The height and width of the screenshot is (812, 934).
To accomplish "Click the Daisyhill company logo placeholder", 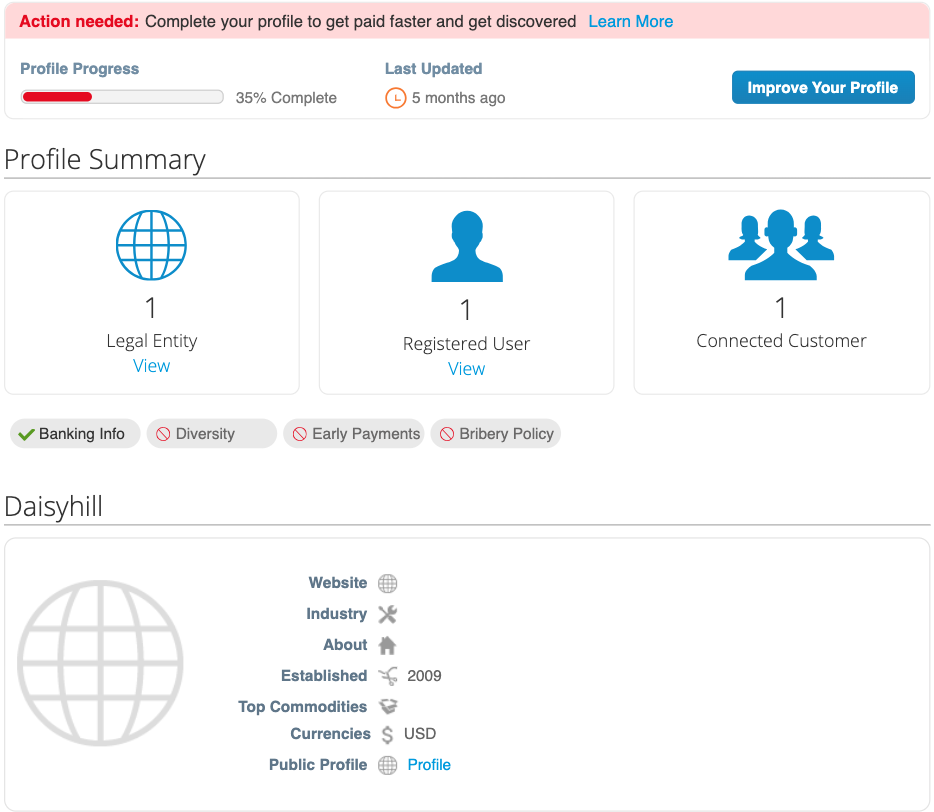I will [100, 661].
